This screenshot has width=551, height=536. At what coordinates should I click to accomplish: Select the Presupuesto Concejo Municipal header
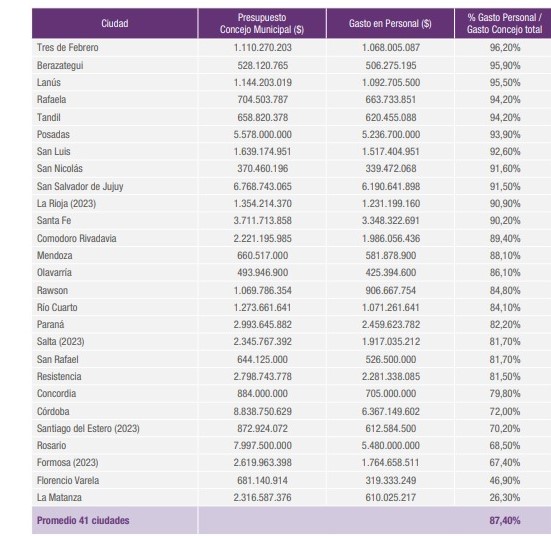262,24
